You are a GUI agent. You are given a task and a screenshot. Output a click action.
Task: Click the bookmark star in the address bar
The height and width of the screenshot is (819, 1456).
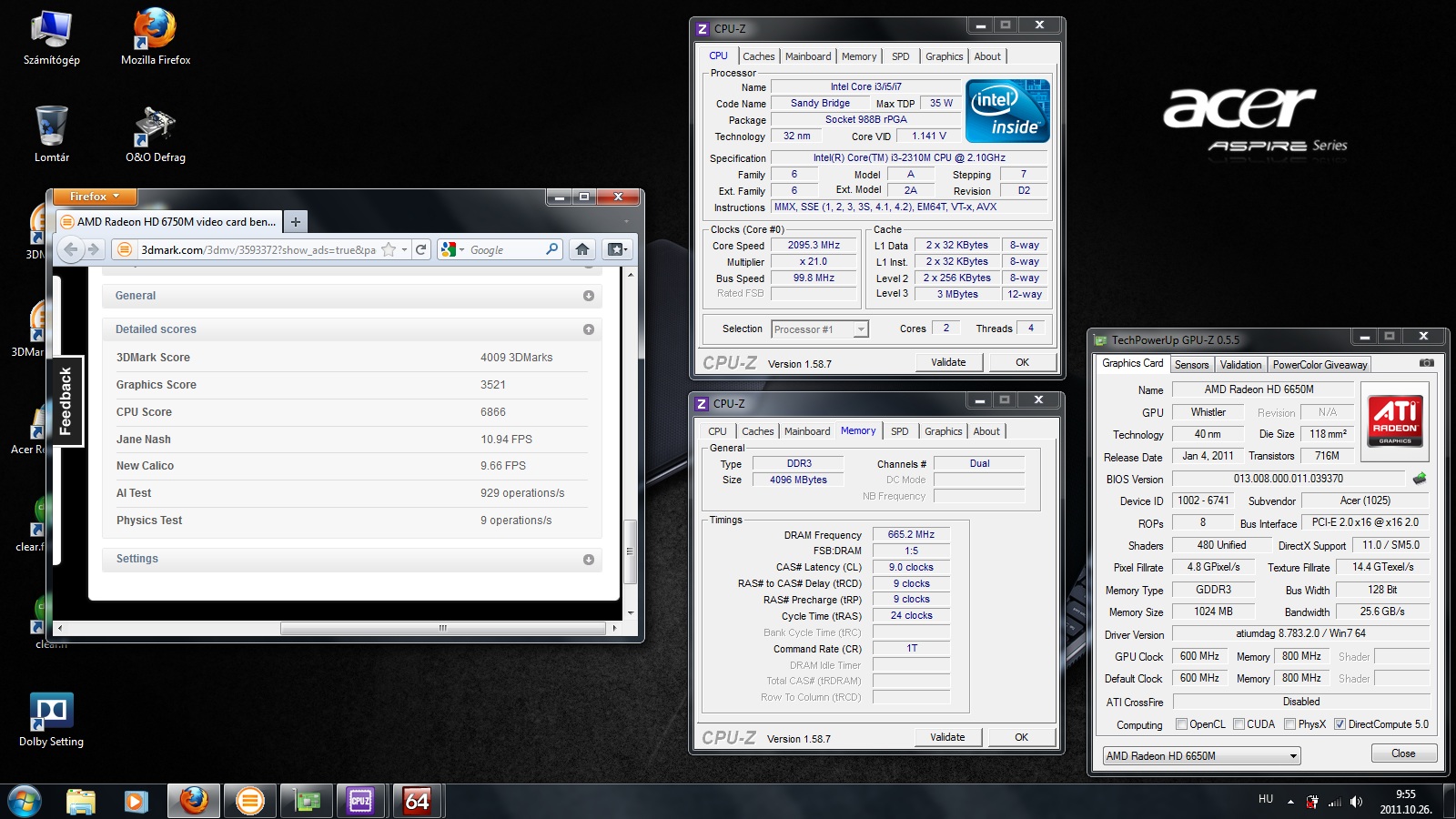(389, 249)
